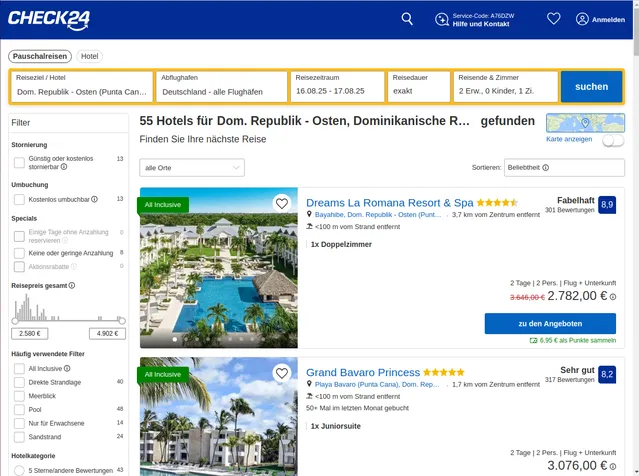The image size is (639, 476).
Task: Click Bayahibe, Dom. Republik location link
Action: (378, 215)
